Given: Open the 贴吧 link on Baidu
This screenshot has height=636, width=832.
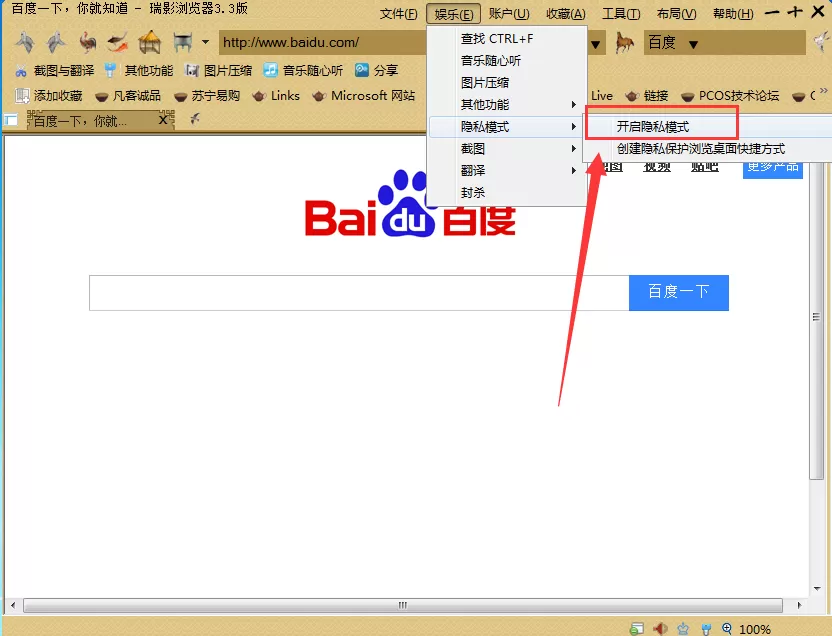Looking at the screenshot, I should (705, 168).
